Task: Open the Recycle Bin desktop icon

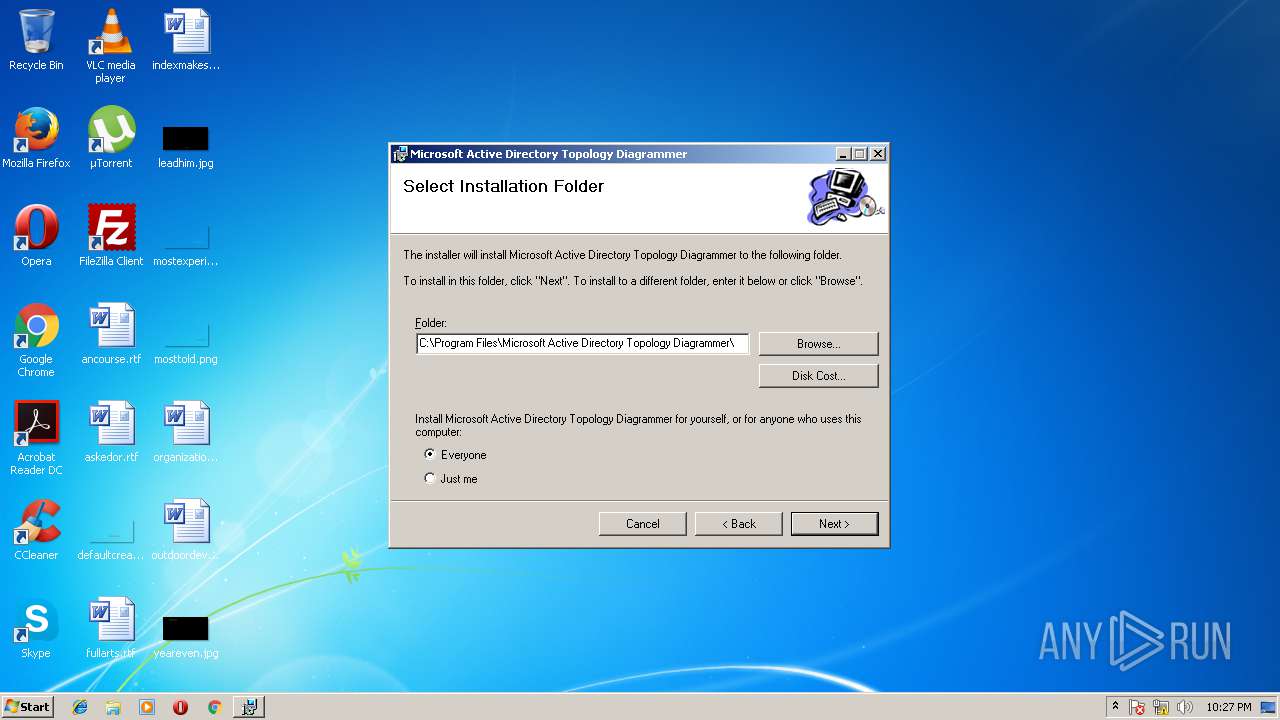Action: coord(36,40)
